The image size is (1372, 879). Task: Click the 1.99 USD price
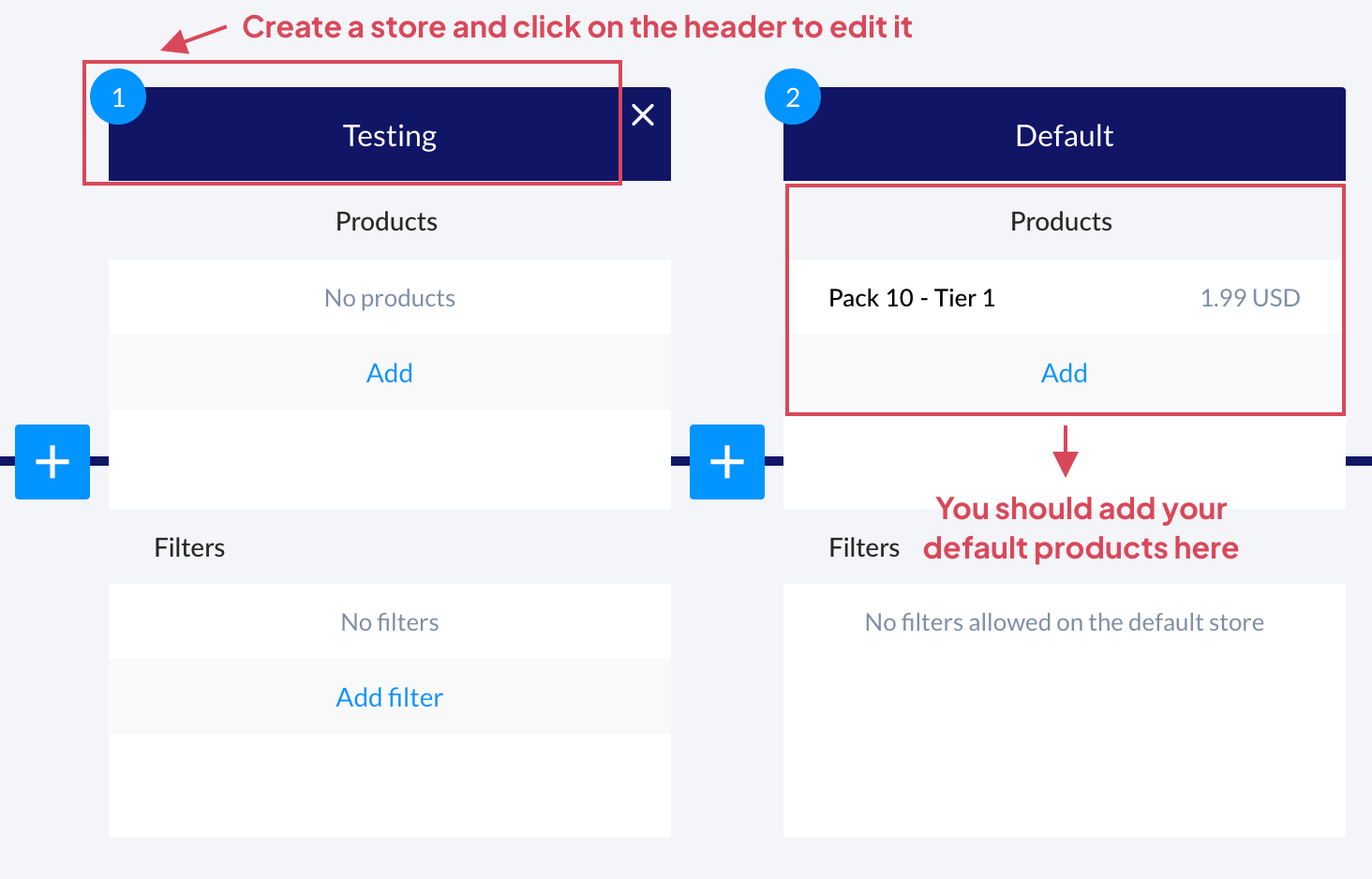(x=1249, y=298)
